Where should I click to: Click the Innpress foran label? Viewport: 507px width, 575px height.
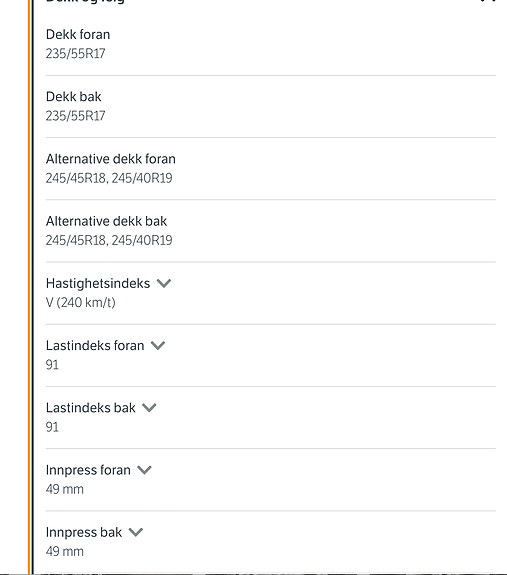coord(88,470)
